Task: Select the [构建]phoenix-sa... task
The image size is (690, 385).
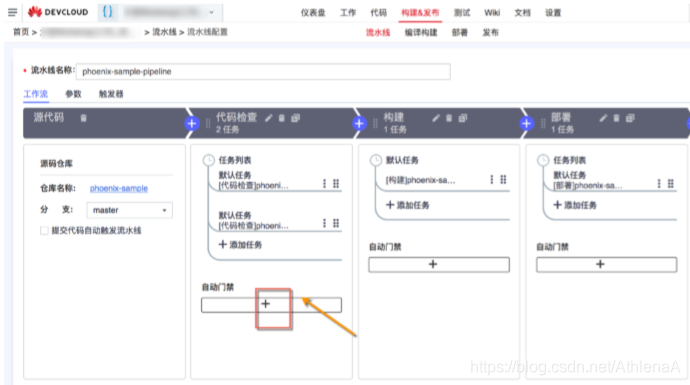Action: tap(420, 180)
